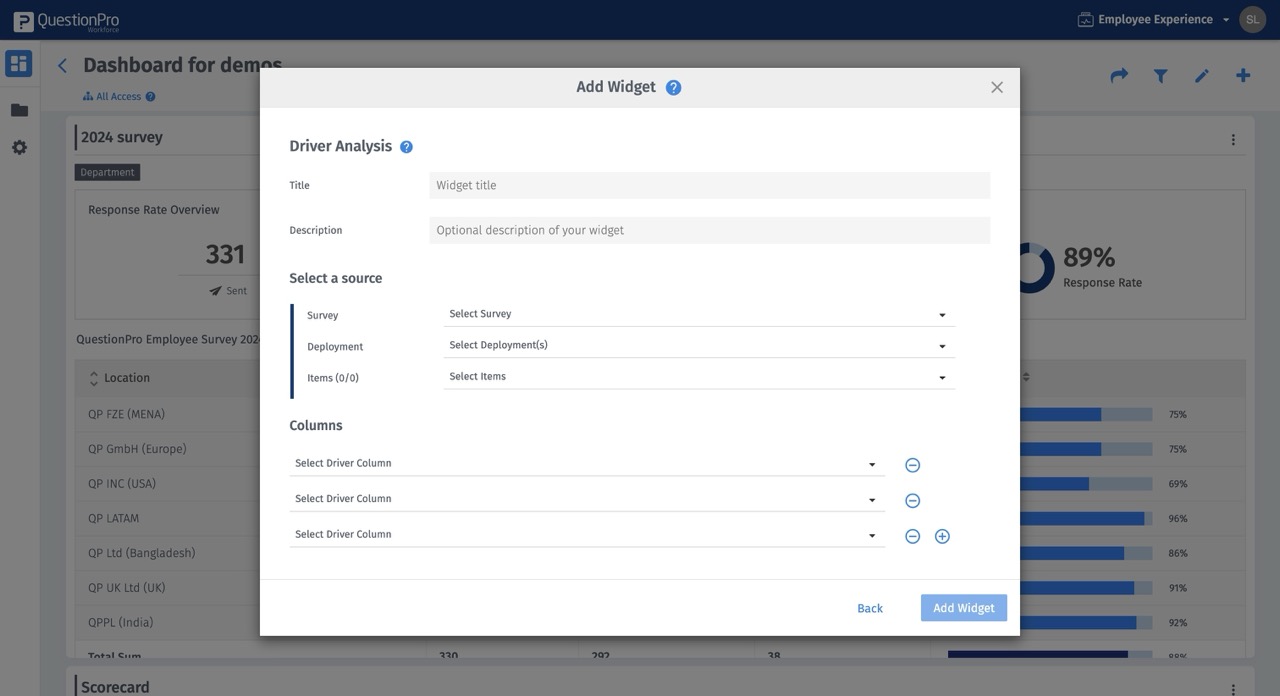The image size is (1280, 696).
Task: Open the Scorecard section kebab menu
Action: (1233, 689)
